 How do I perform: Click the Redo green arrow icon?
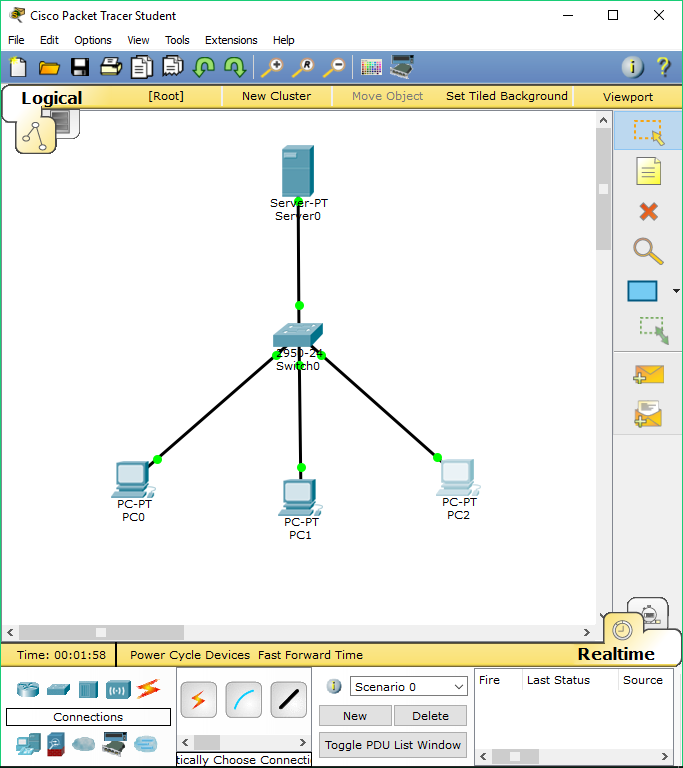(235, 67)
